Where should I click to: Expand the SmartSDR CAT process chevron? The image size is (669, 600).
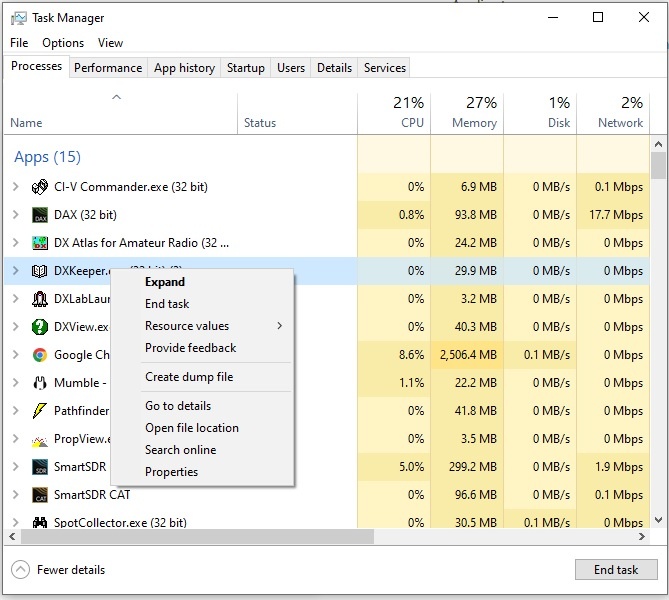click(16, 494)
